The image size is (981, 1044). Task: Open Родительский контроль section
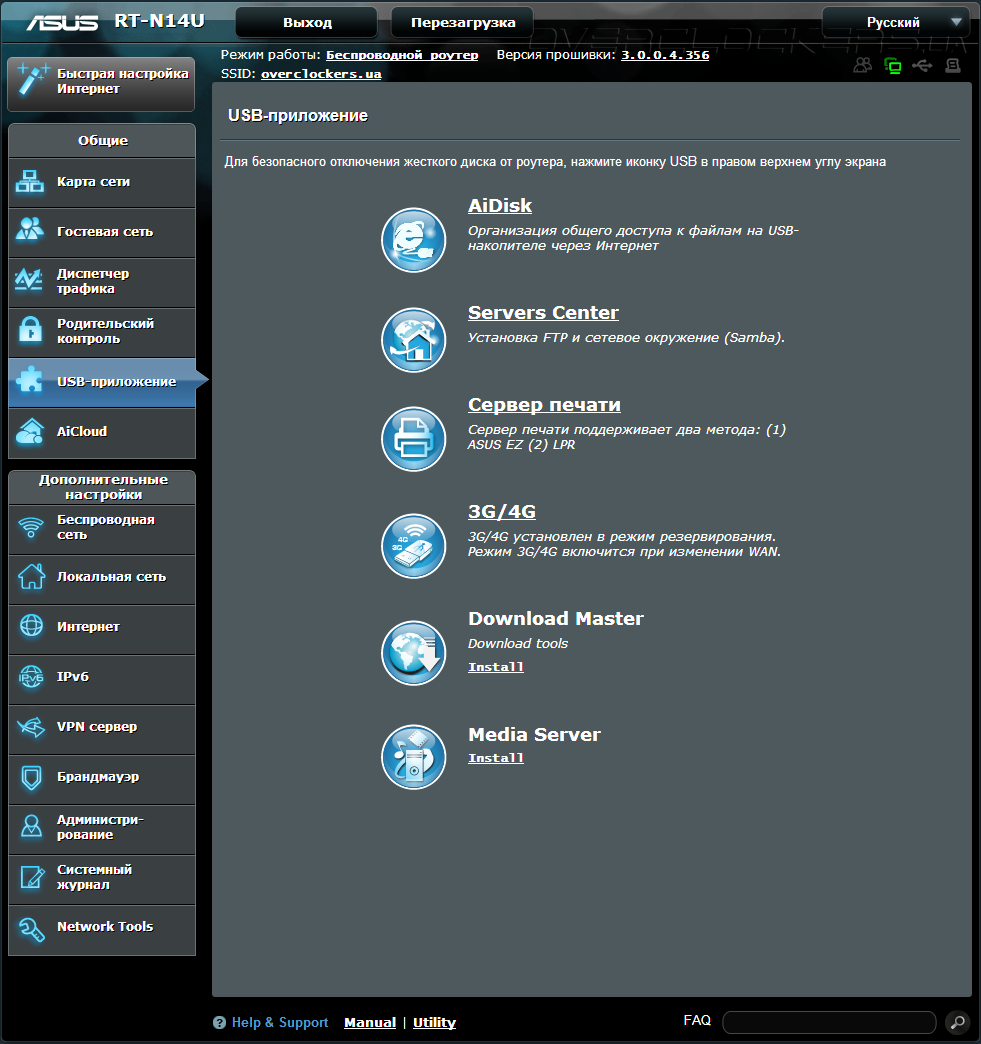(102, 332)
